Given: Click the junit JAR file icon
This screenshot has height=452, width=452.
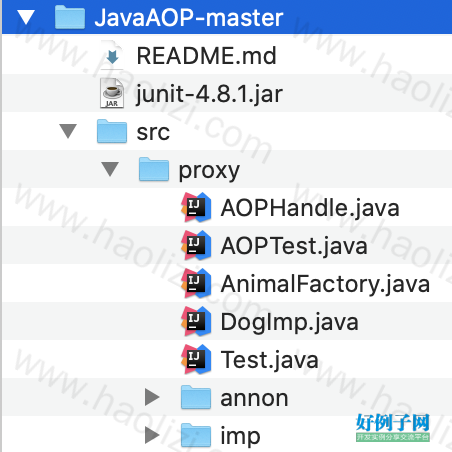Looking at the screenshot, I should pyautogui.click(x=112, y=93).
